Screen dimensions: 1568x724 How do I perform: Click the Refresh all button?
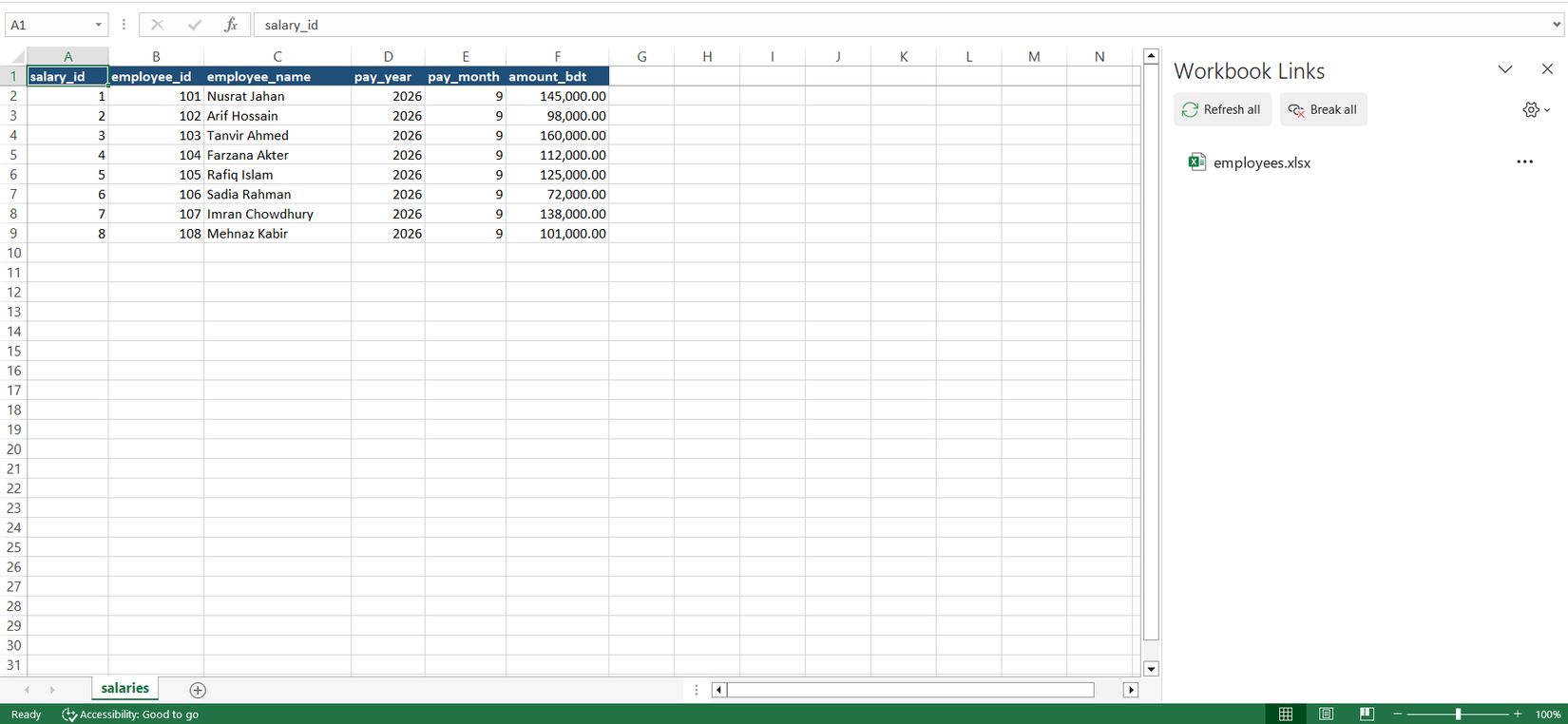(x=1222, y=109)
